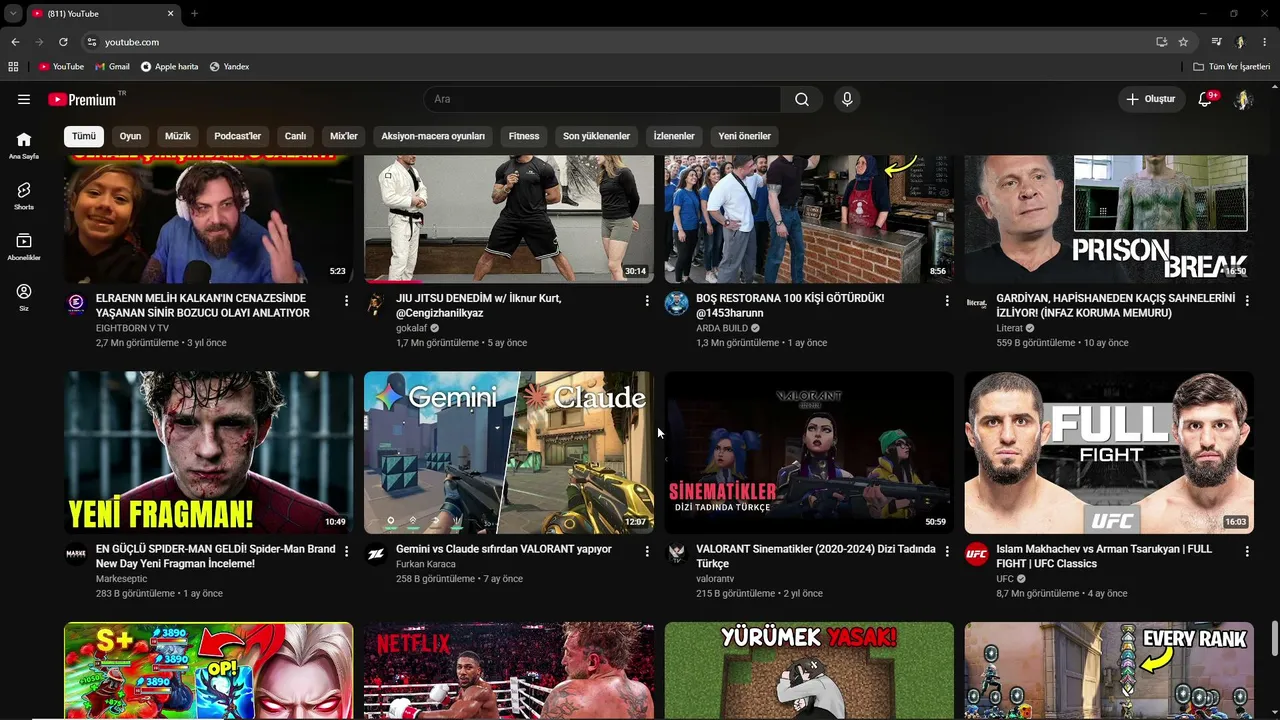Open the browser media controls icon
The width and height of the screenshot is (1280, 720).
pyautogui.click(x=1216, y=42)
